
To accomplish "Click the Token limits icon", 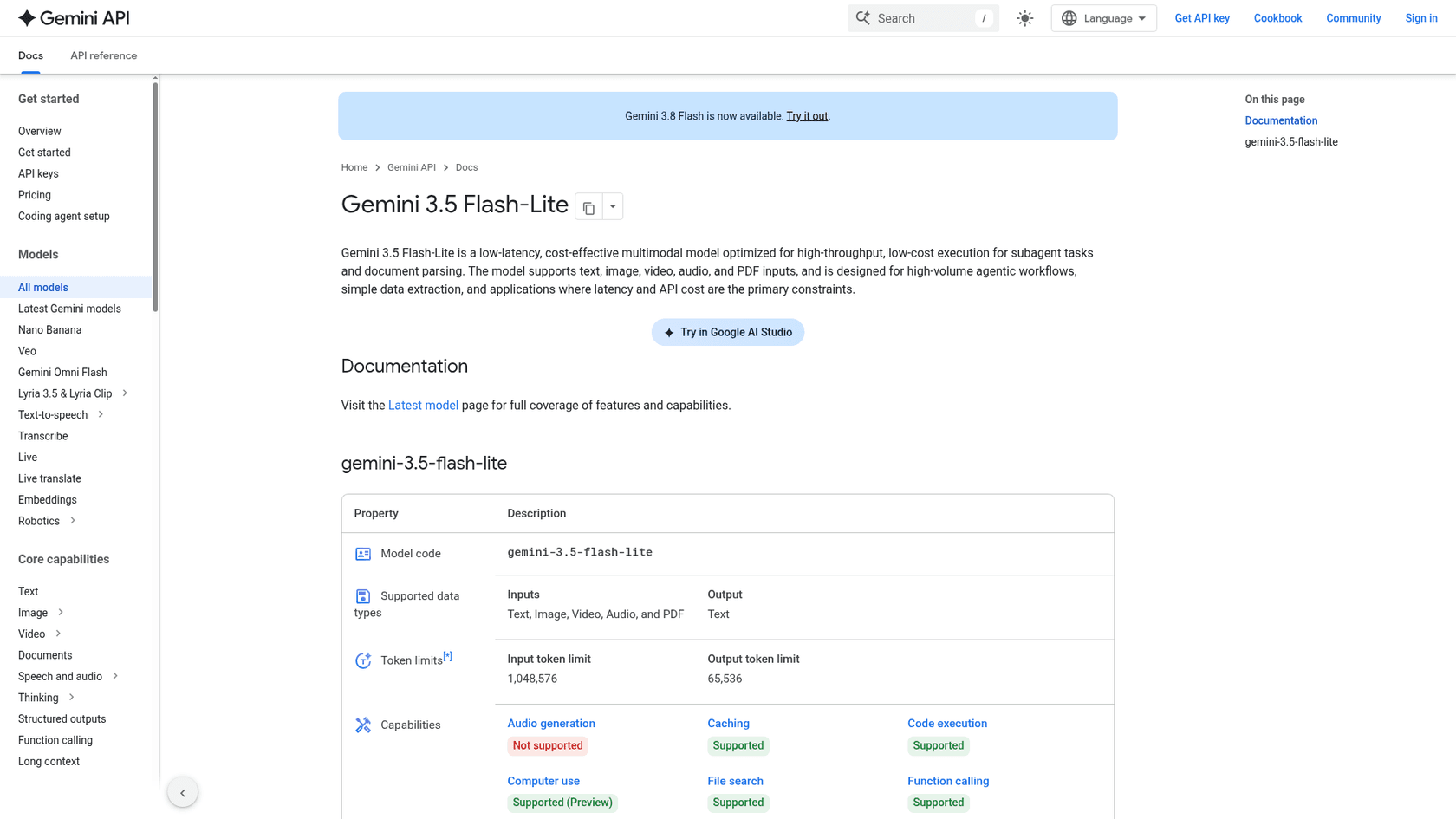I will point(363,660).
